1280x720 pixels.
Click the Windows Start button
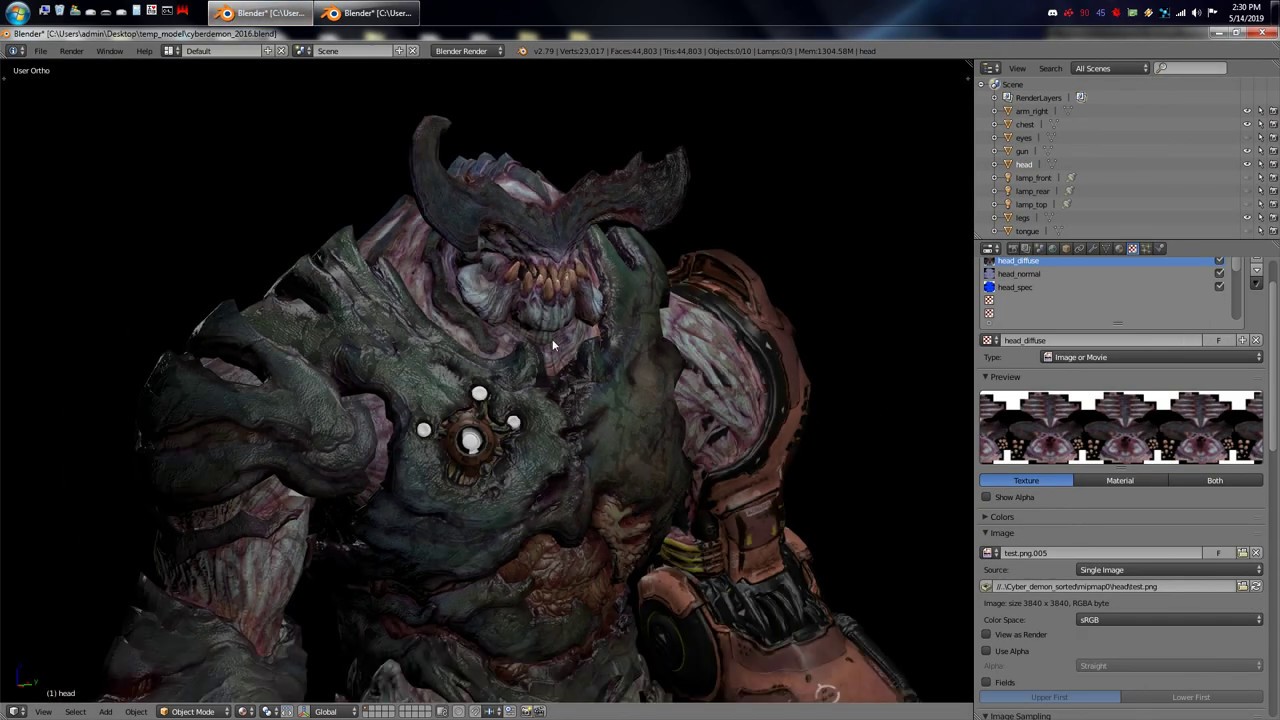tap(17, 13)
